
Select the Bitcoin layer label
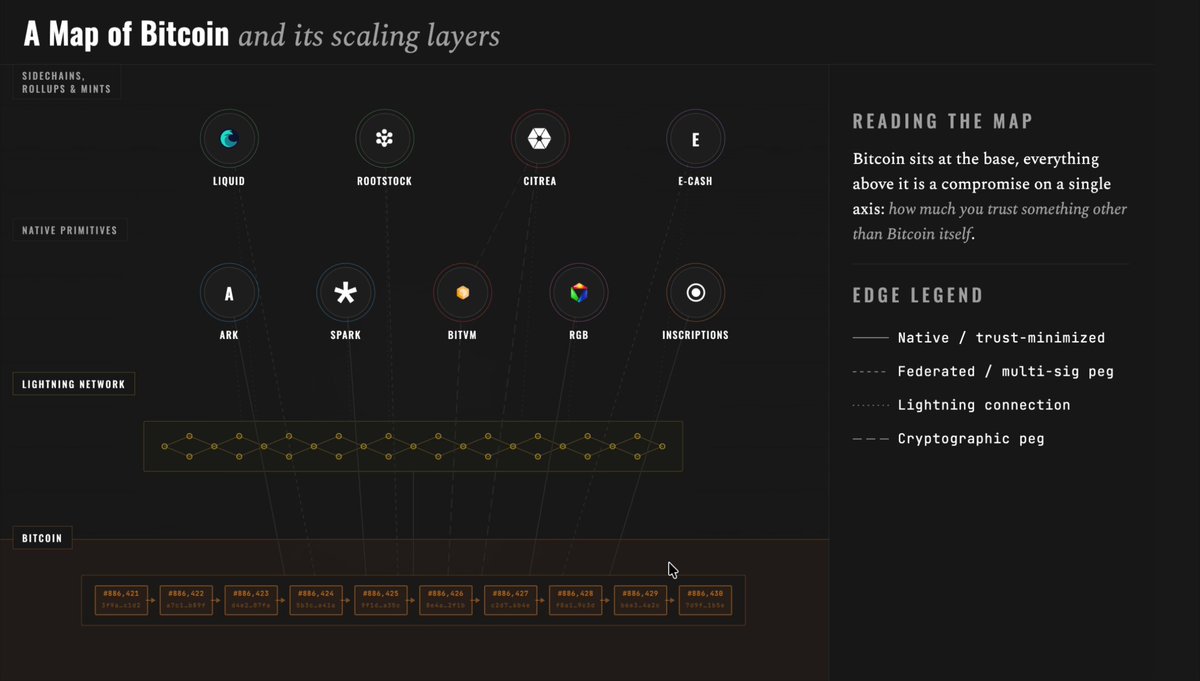point(42,538)
